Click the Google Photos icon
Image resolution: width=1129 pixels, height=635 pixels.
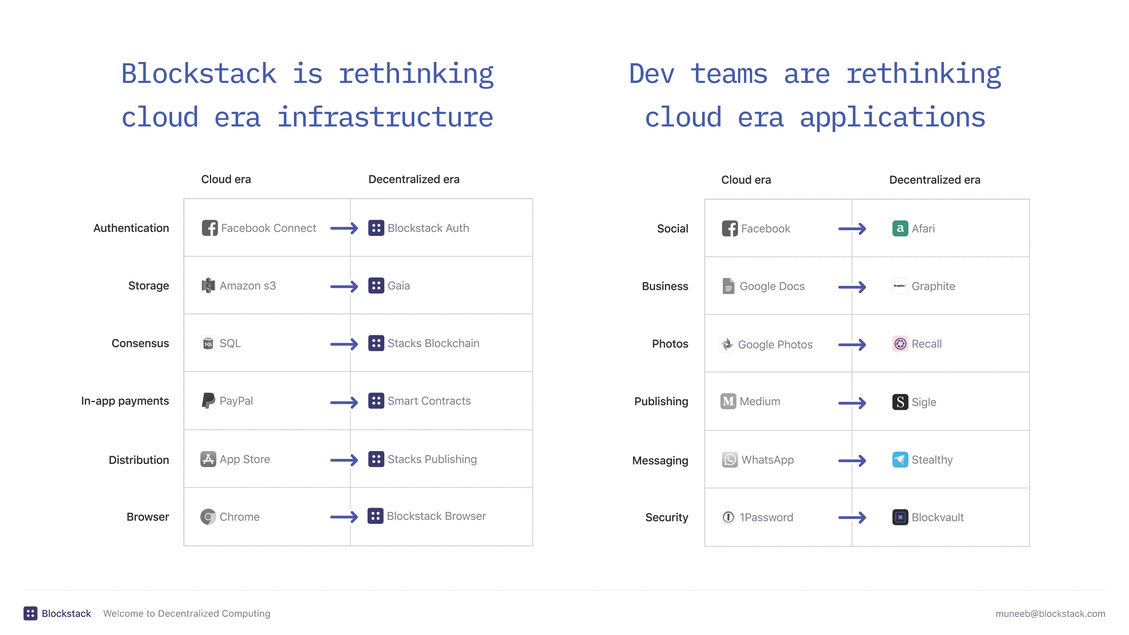[727, 344]
